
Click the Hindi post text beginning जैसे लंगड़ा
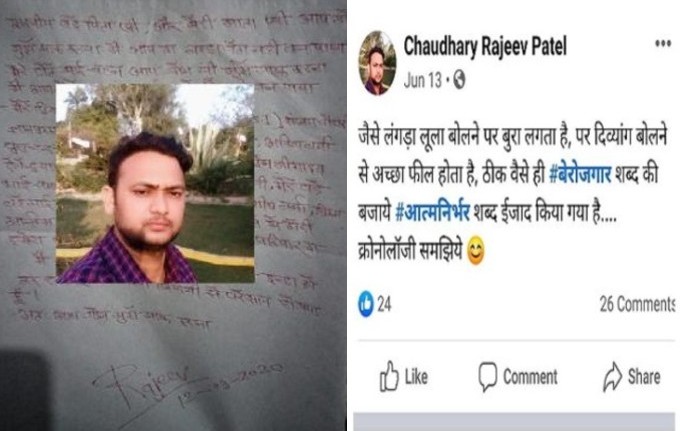[x=512, y=195]
